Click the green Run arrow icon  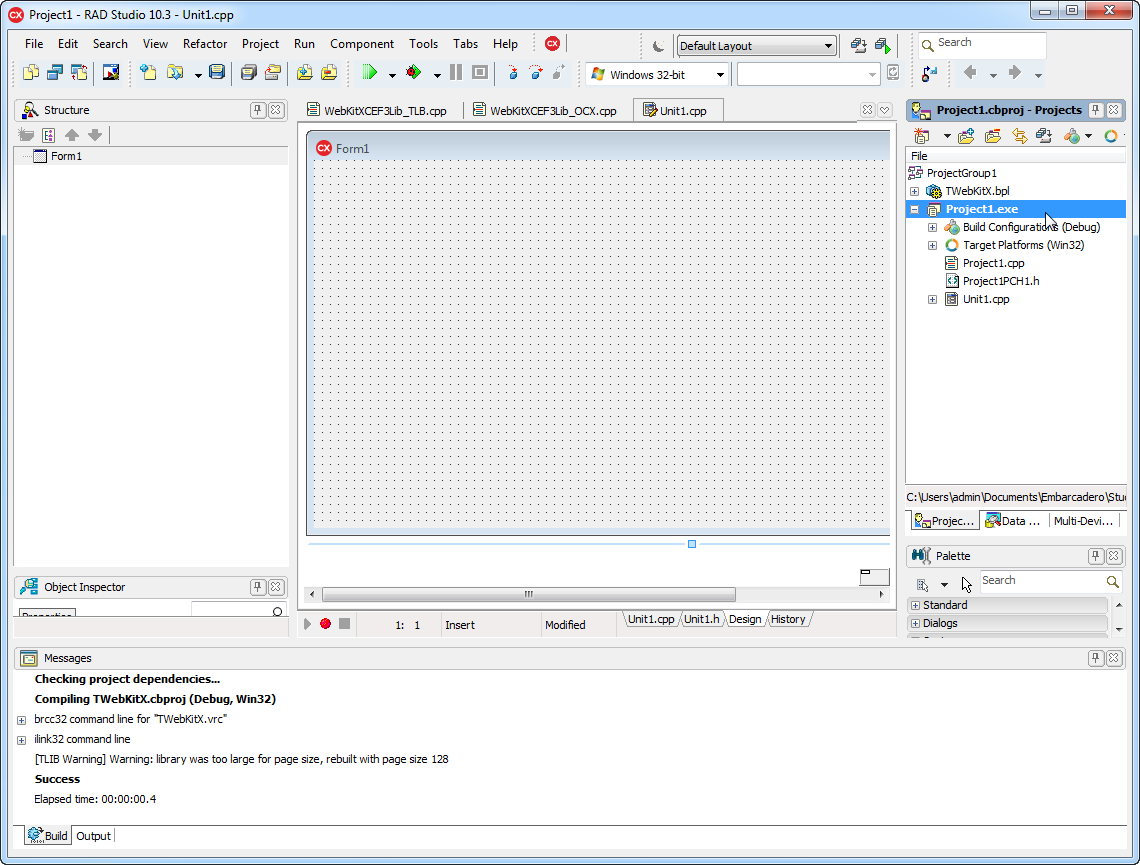(x=370, y=72)
